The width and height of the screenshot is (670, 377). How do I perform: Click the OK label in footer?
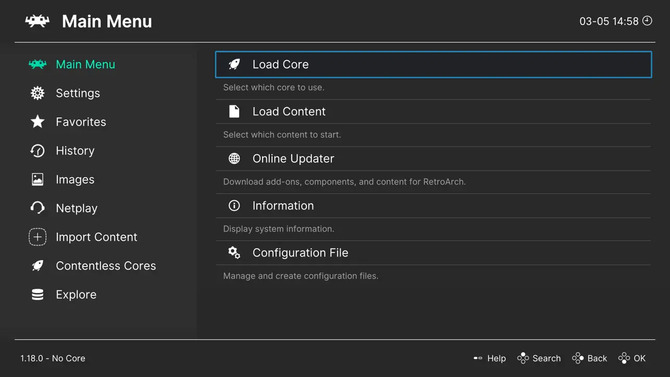[x=640, y=359]
